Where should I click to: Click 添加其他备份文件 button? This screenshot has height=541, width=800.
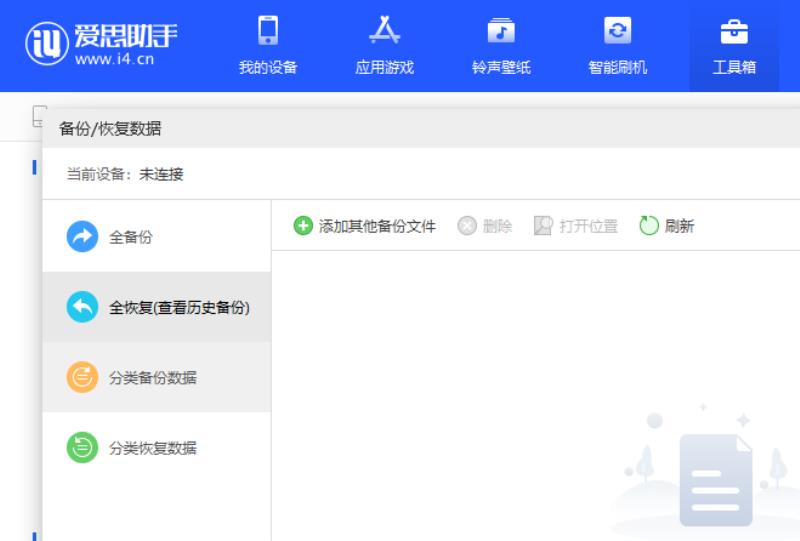[x=365, y=226]
